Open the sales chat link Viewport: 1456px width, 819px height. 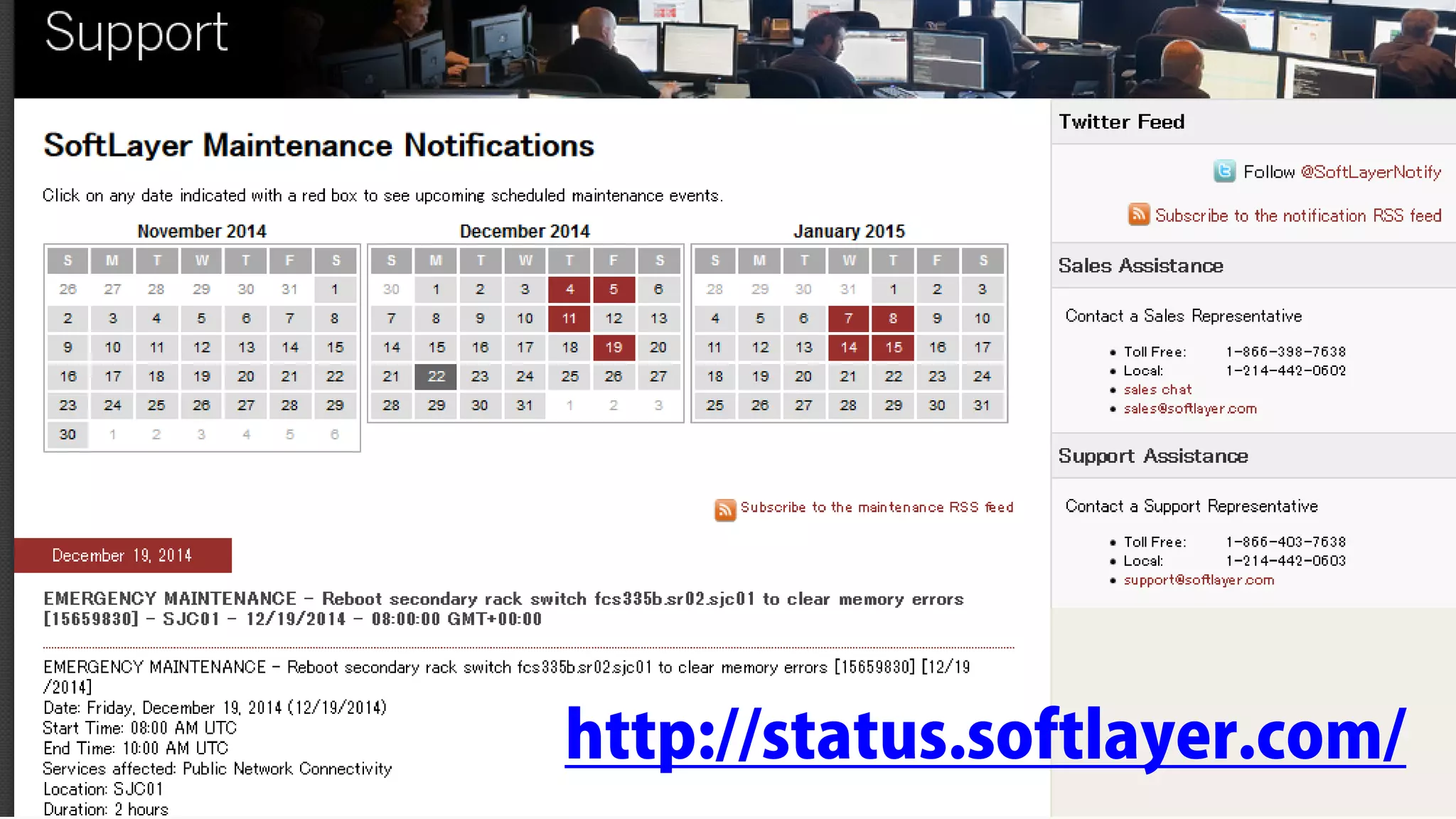pos(1157,390)
